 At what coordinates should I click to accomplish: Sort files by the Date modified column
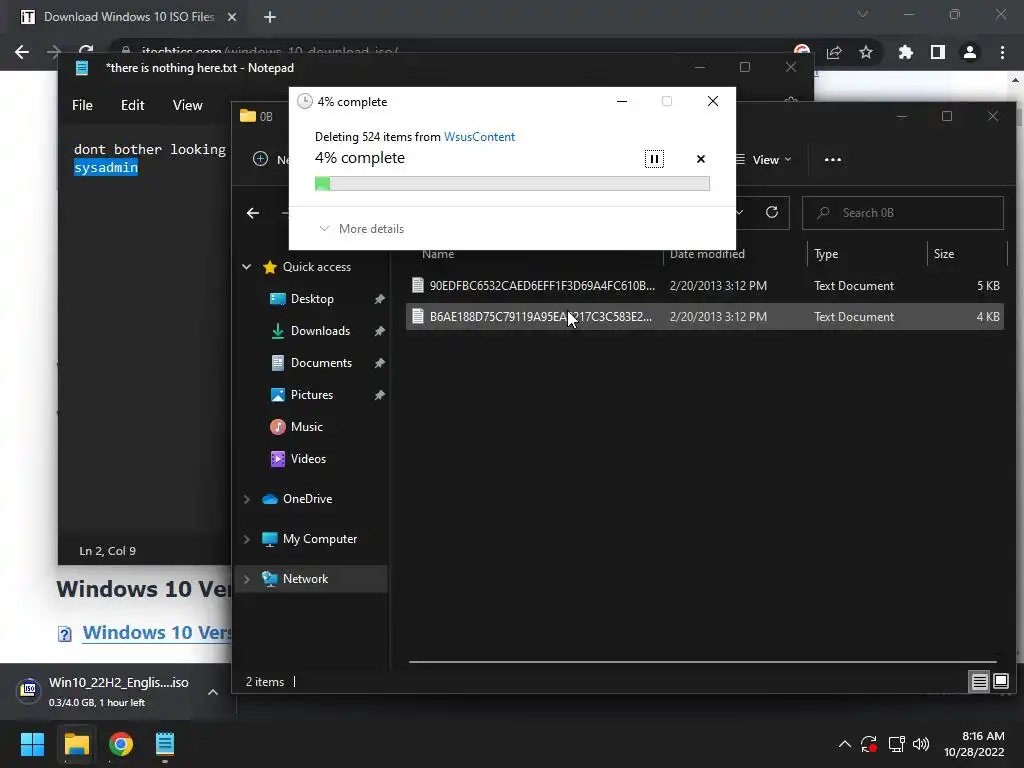707,253
